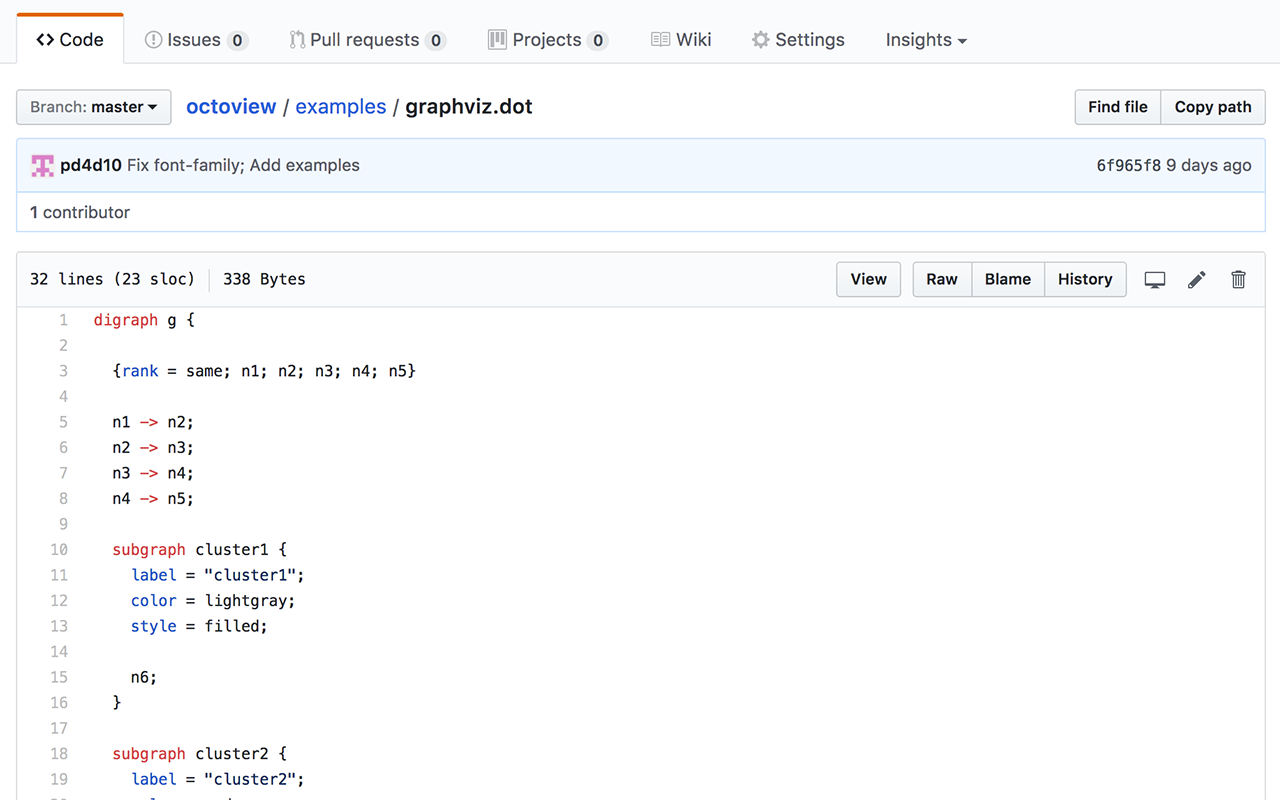
Task: Open the Pull requests tab
Action: click(367, 40)
